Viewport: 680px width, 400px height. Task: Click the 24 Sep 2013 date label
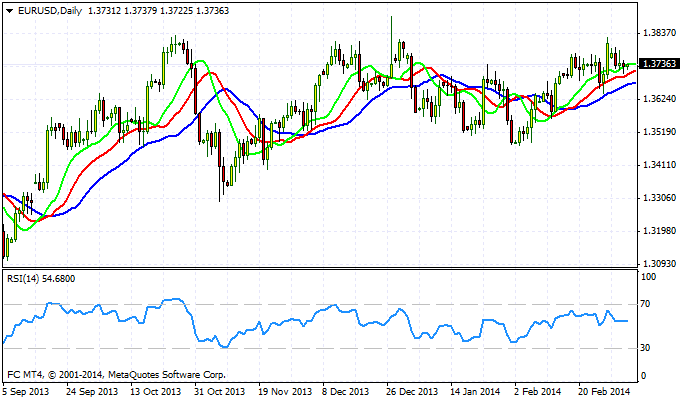click(x=92, y=391)
